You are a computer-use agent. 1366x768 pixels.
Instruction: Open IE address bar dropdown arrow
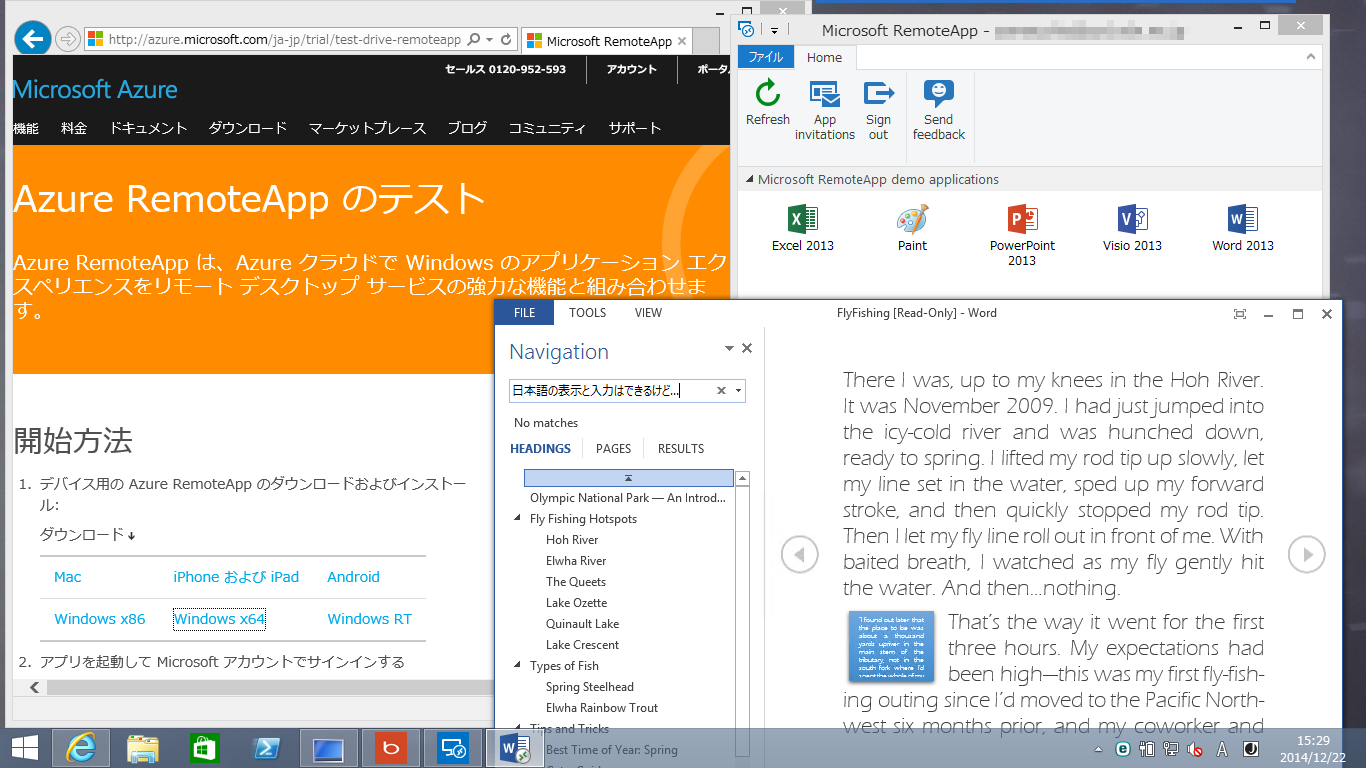489,40
